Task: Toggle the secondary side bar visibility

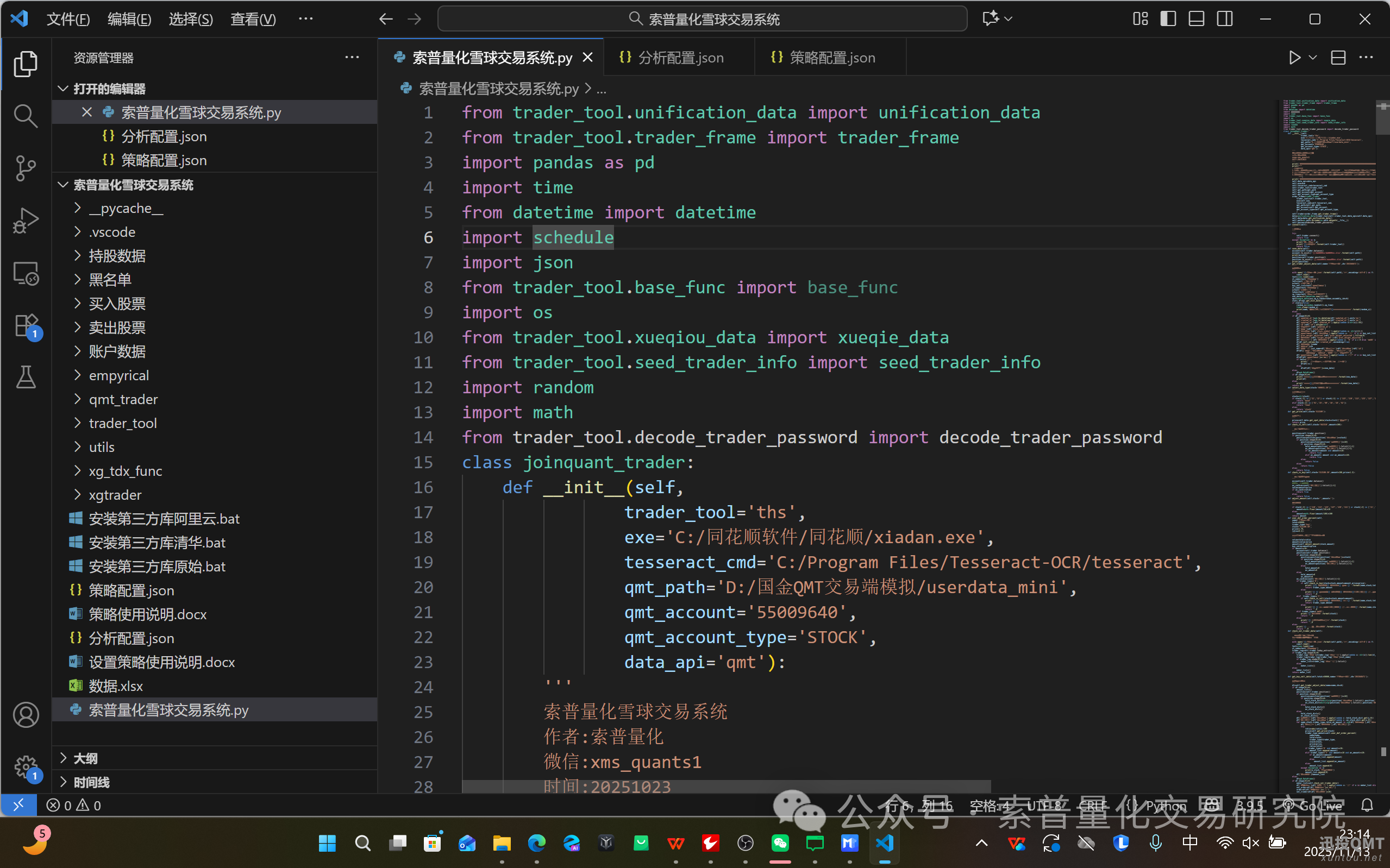Action: pos(1225,19)
